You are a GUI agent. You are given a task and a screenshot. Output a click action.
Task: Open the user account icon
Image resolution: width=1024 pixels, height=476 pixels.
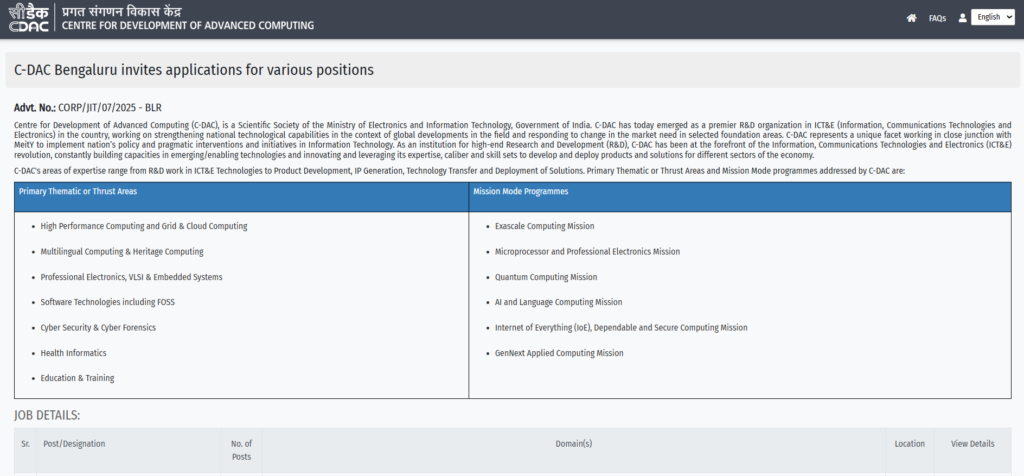click(962, 18)
